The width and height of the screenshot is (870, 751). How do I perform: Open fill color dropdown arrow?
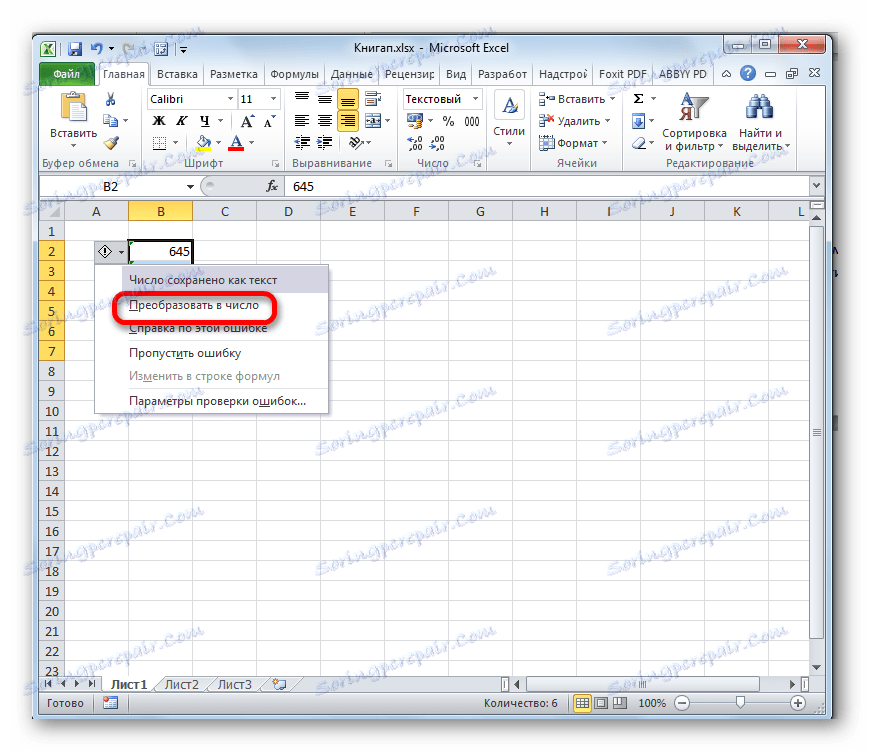[218, 143]
